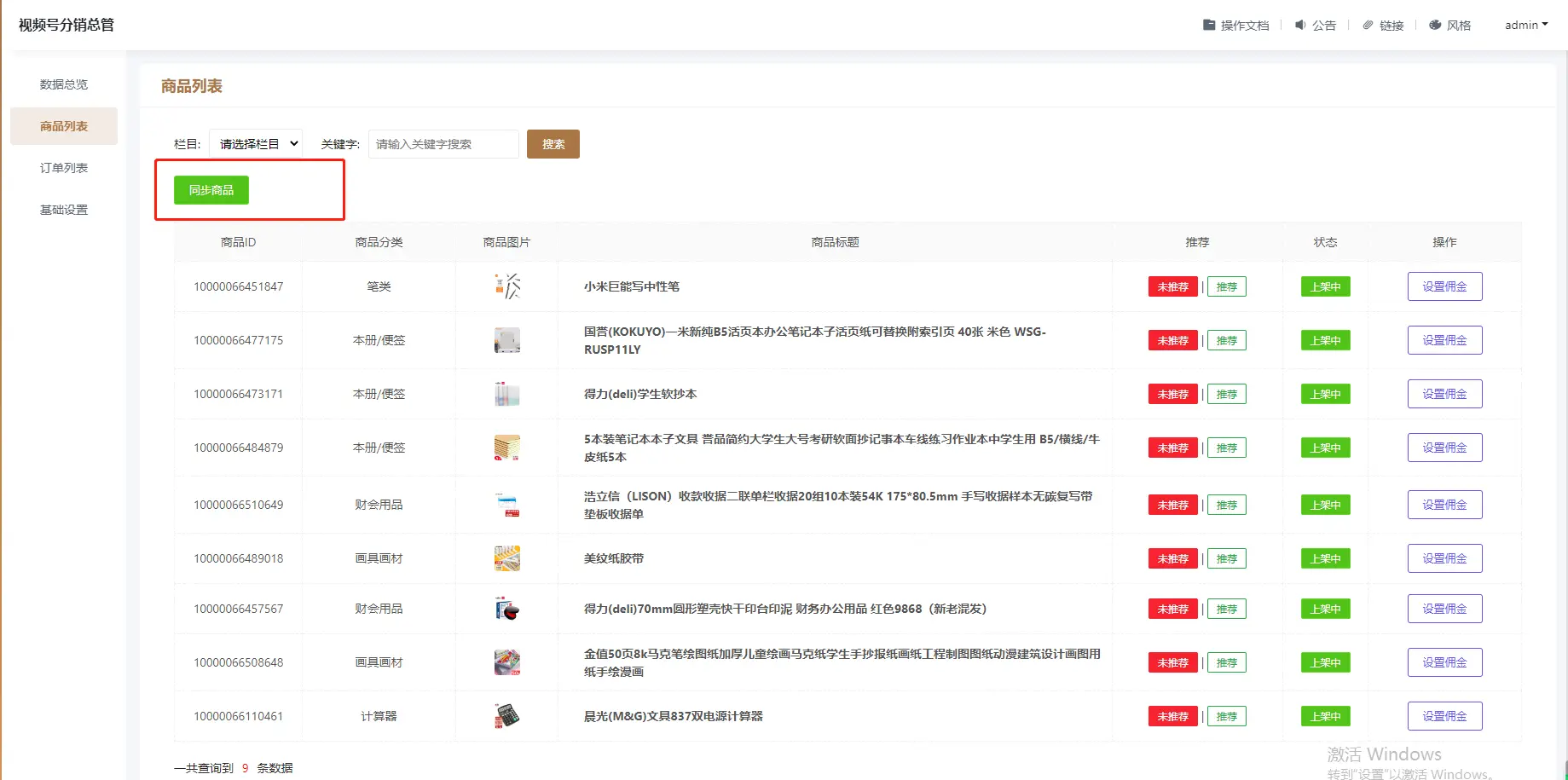This screenshot has width=1568, height=780.
Task: Open the 晨光 calculator product image
Action: click(x=507, y=716)
